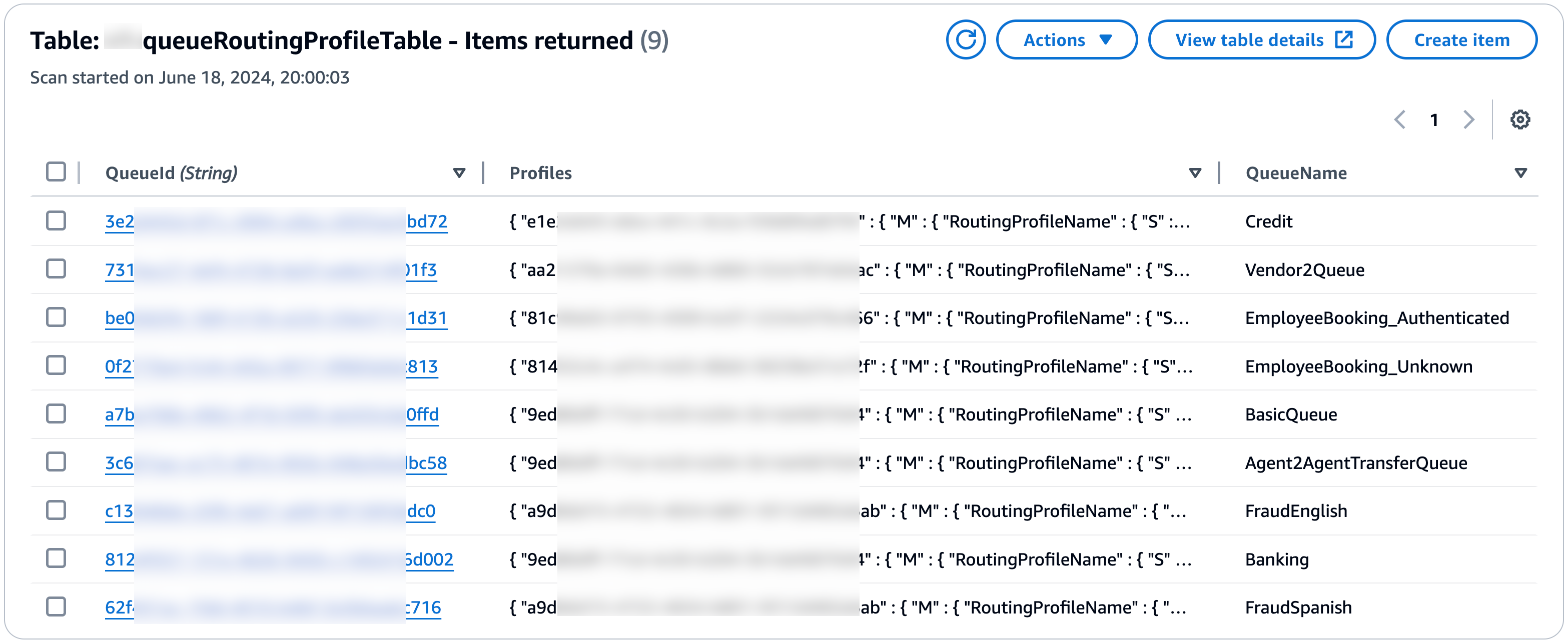Open QueueId link for Banking queue
1568x644 pixels.
[119, 559]
